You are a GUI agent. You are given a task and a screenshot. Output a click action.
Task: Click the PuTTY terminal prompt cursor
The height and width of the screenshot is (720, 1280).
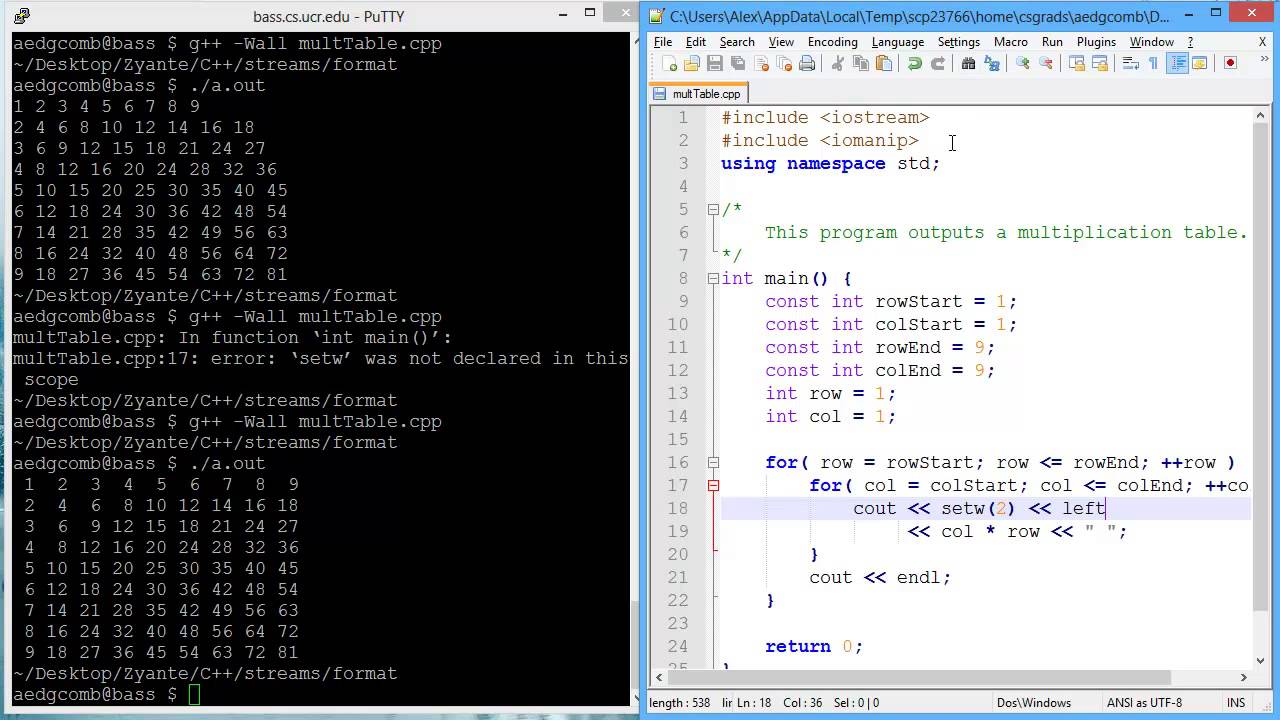(193, 695)
